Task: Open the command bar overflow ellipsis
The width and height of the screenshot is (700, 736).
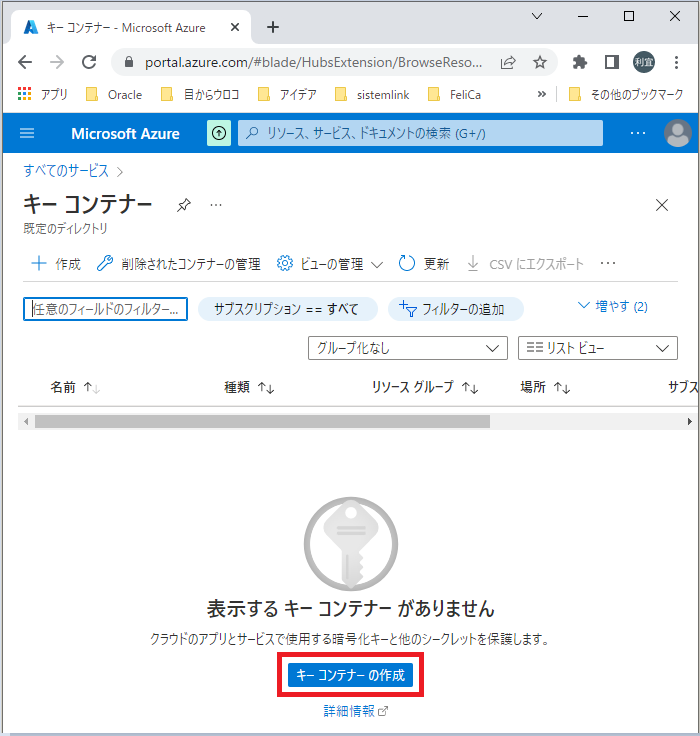Action: (608, 263)
